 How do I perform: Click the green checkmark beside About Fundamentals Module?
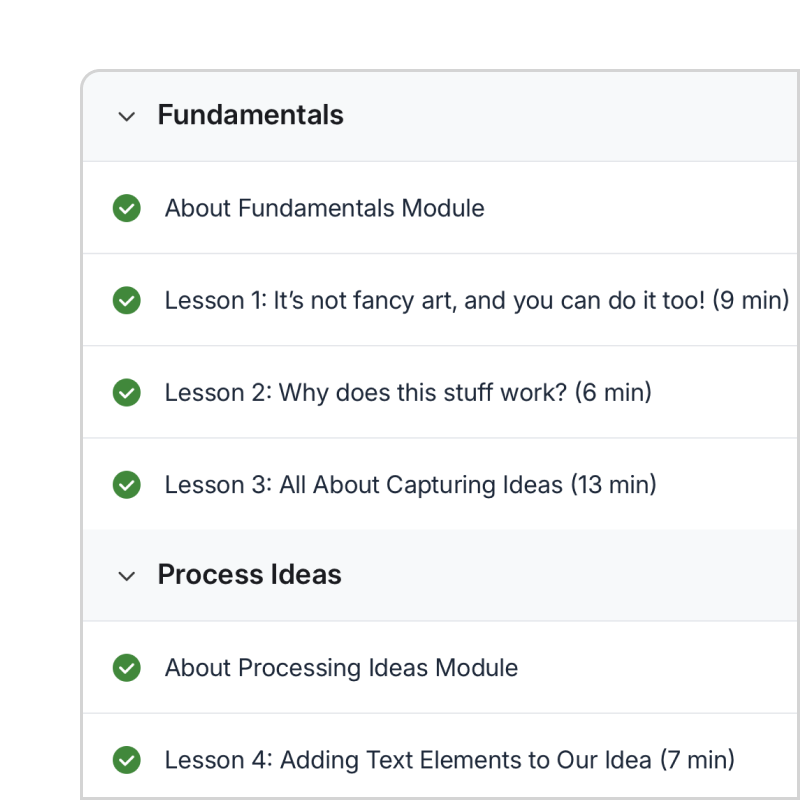point(126,208)
